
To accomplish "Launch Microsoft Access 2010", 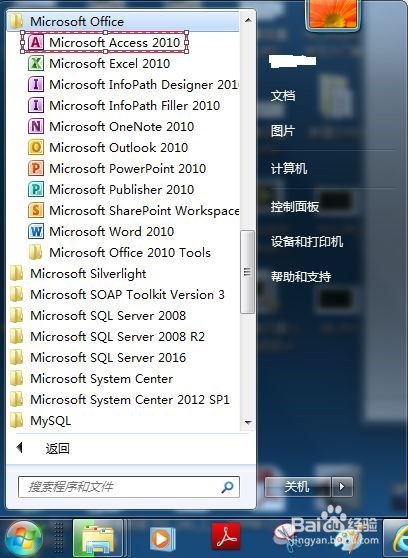I will (105, 42).
